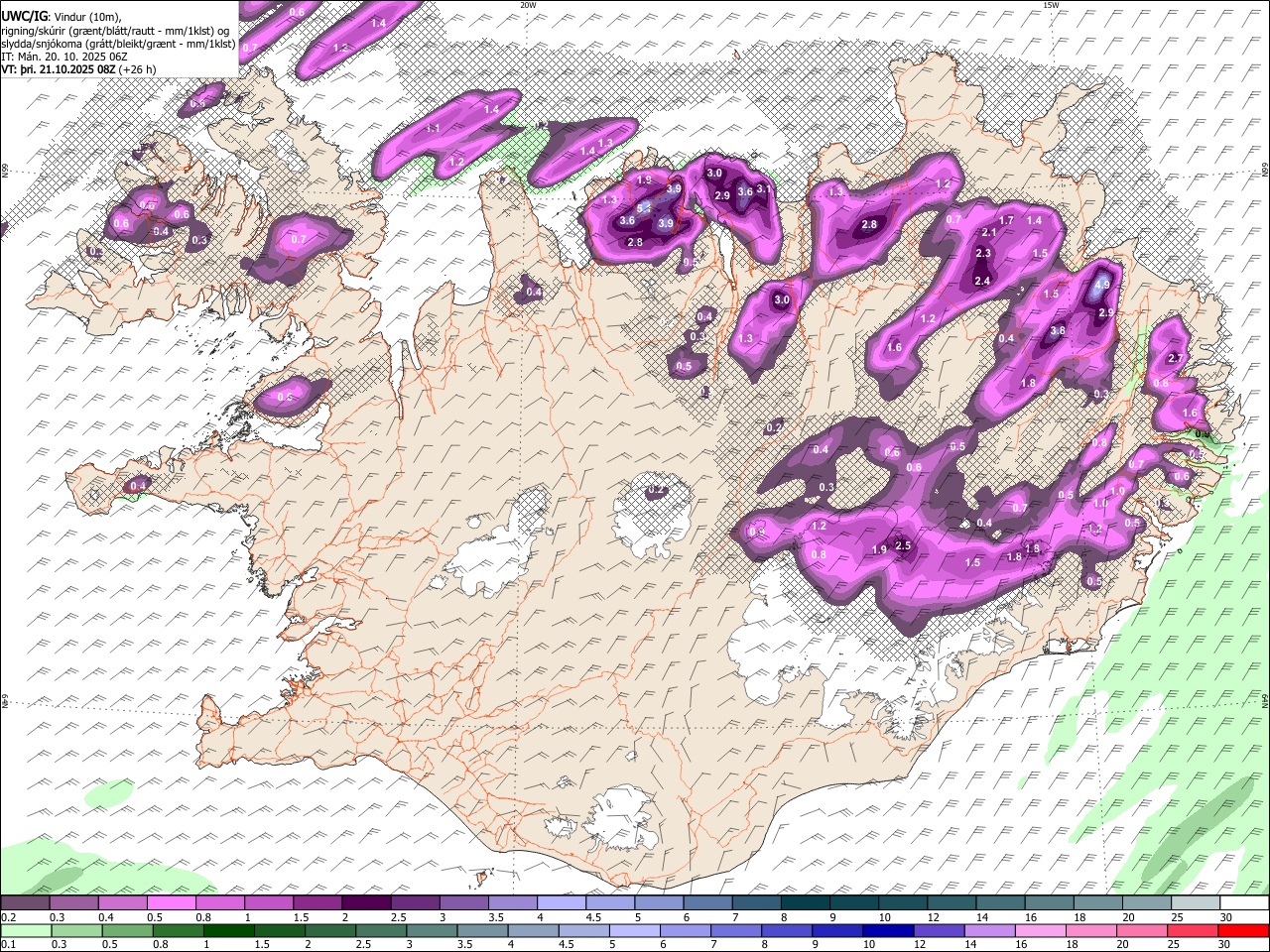Select the '2.7' value near the east coast
The width and height of the screenshot is (1270, 952).
pyautogui.click(x=1177, y=358)
